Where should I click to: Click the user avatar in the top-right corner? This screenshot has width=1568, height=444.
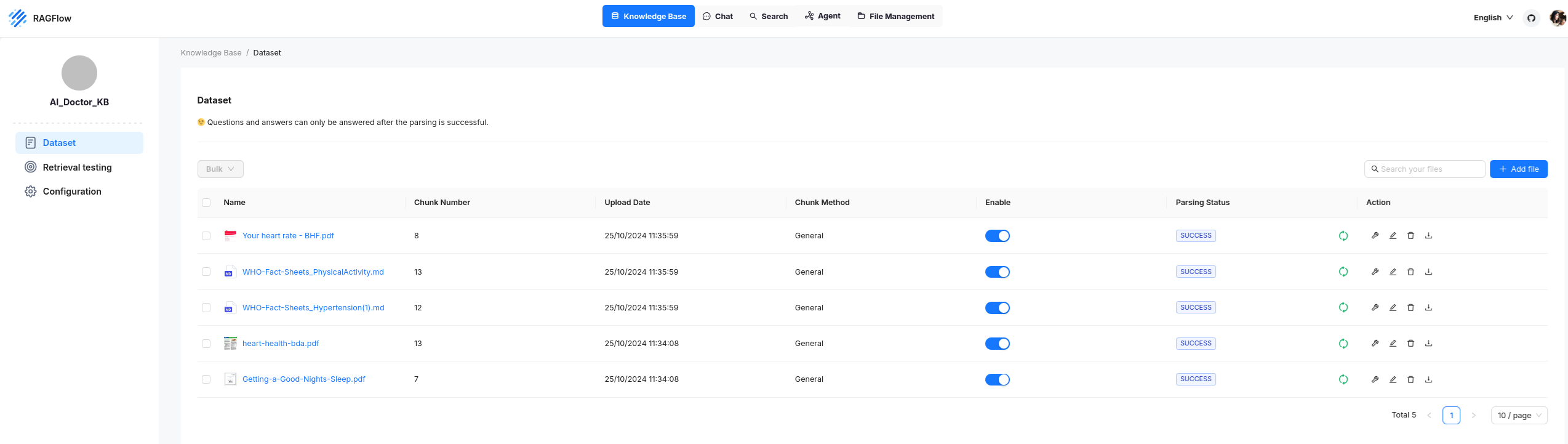pos(1557,18)
